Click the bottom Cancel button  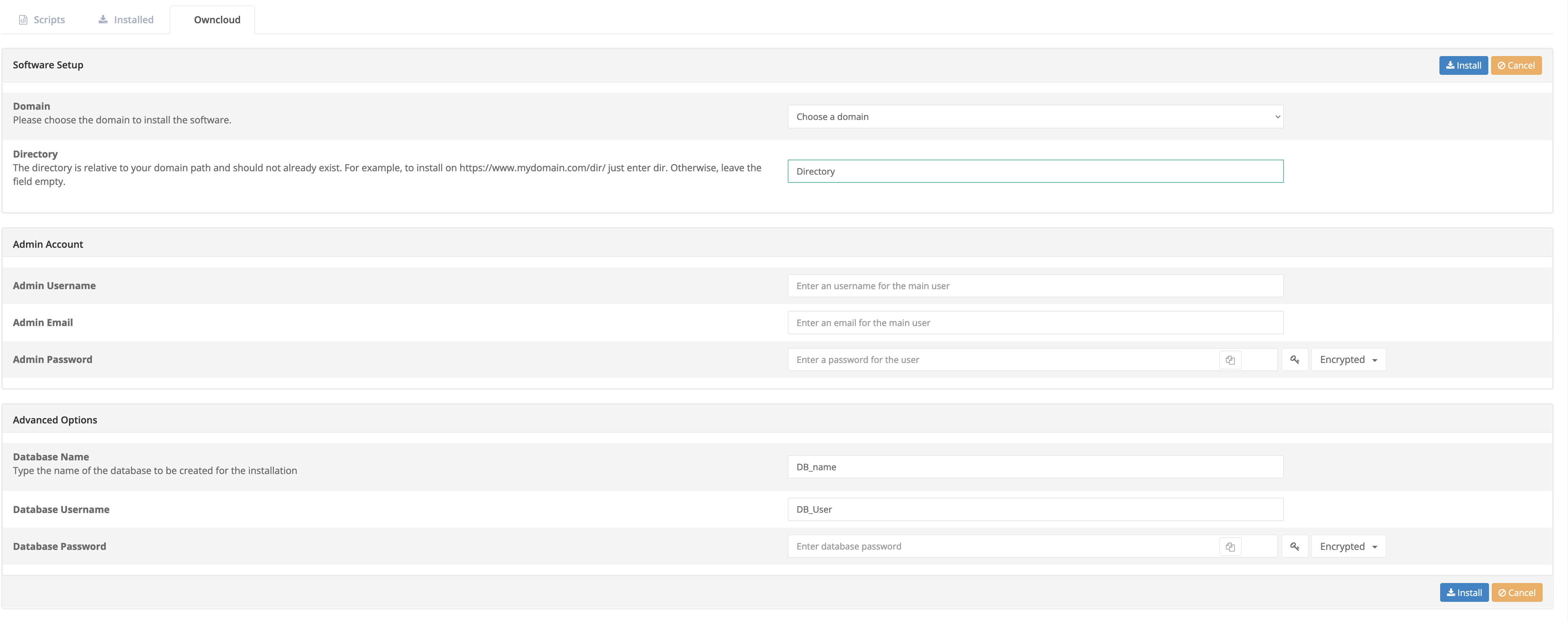[1516, 592]
